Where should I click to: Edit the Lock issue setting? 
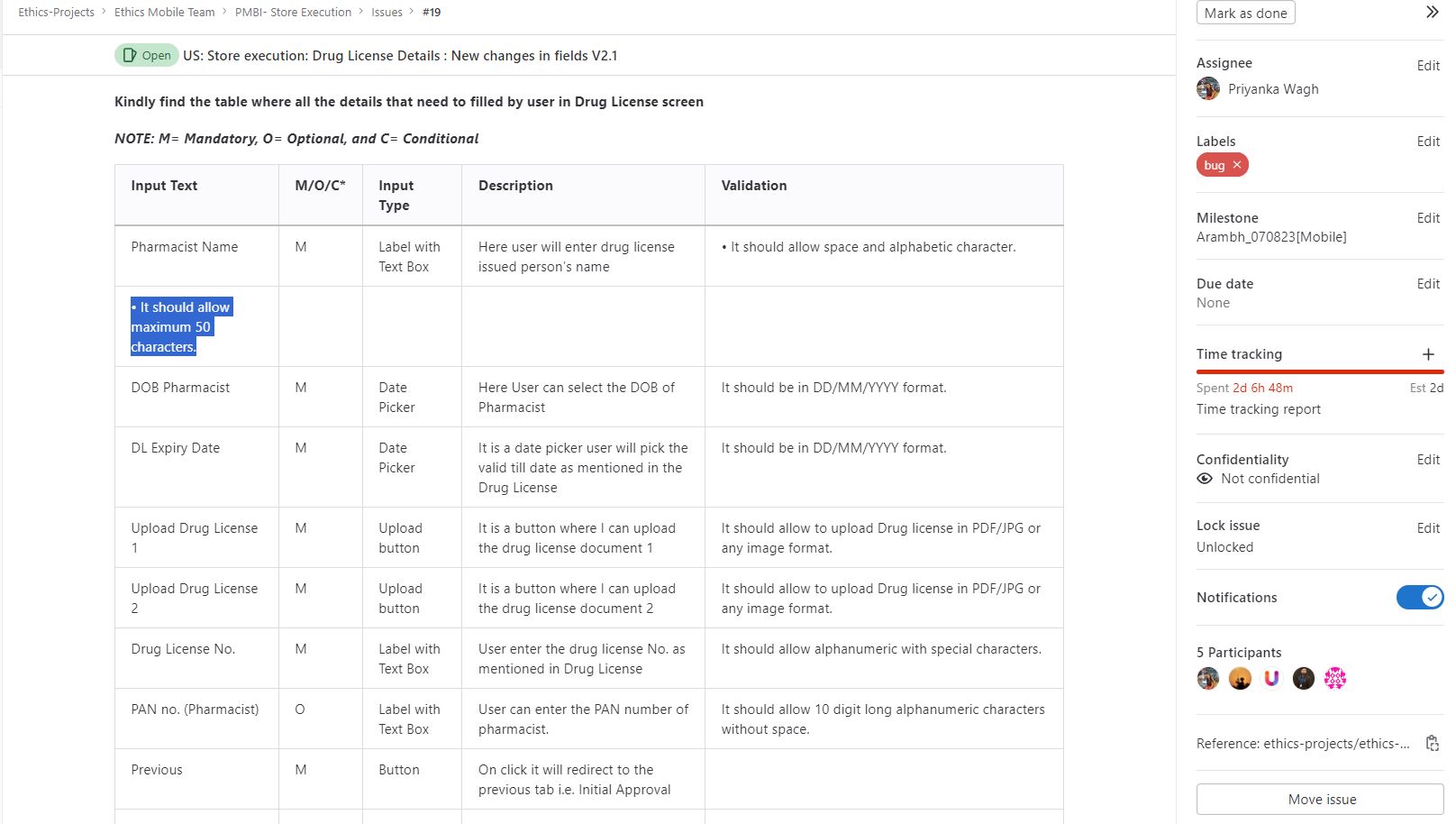[x=1427, y=528]
